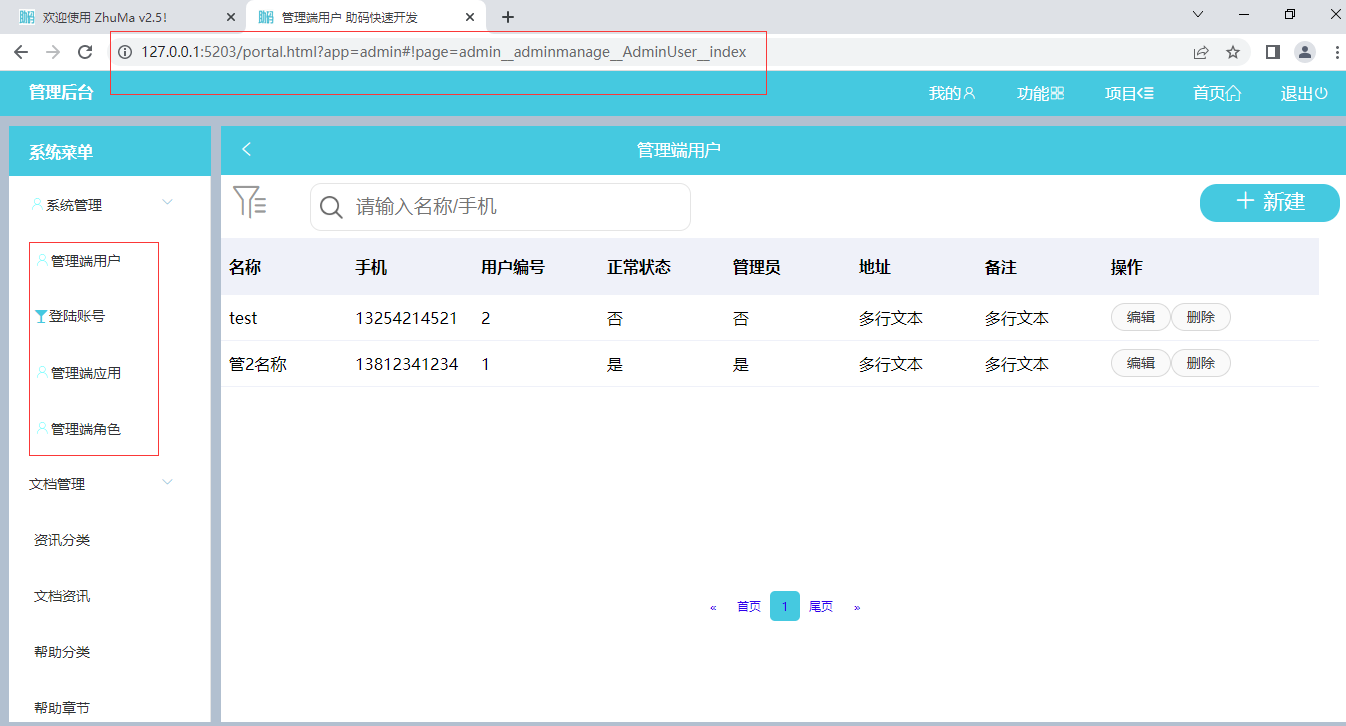Delete the test user row
The height and width of the screenshot is (726, 1346).
pos(1200,317)
